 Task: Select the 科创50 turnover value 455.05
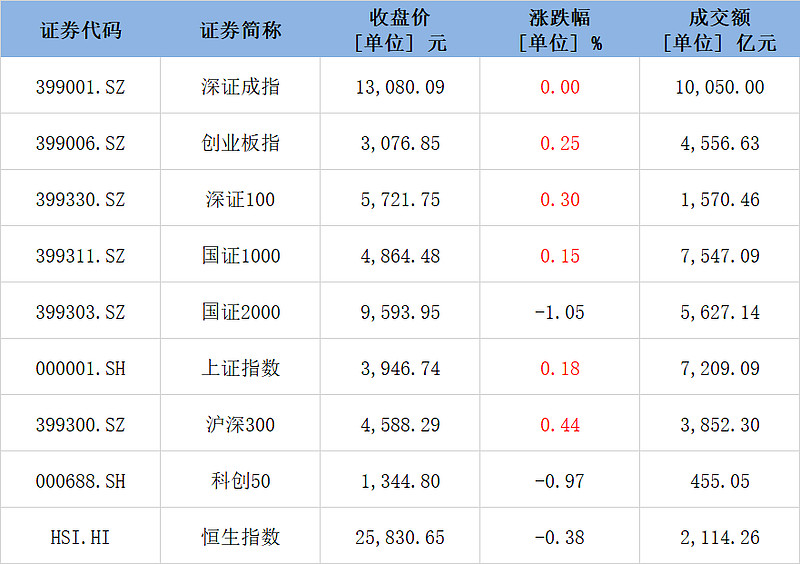pos(720,481)
